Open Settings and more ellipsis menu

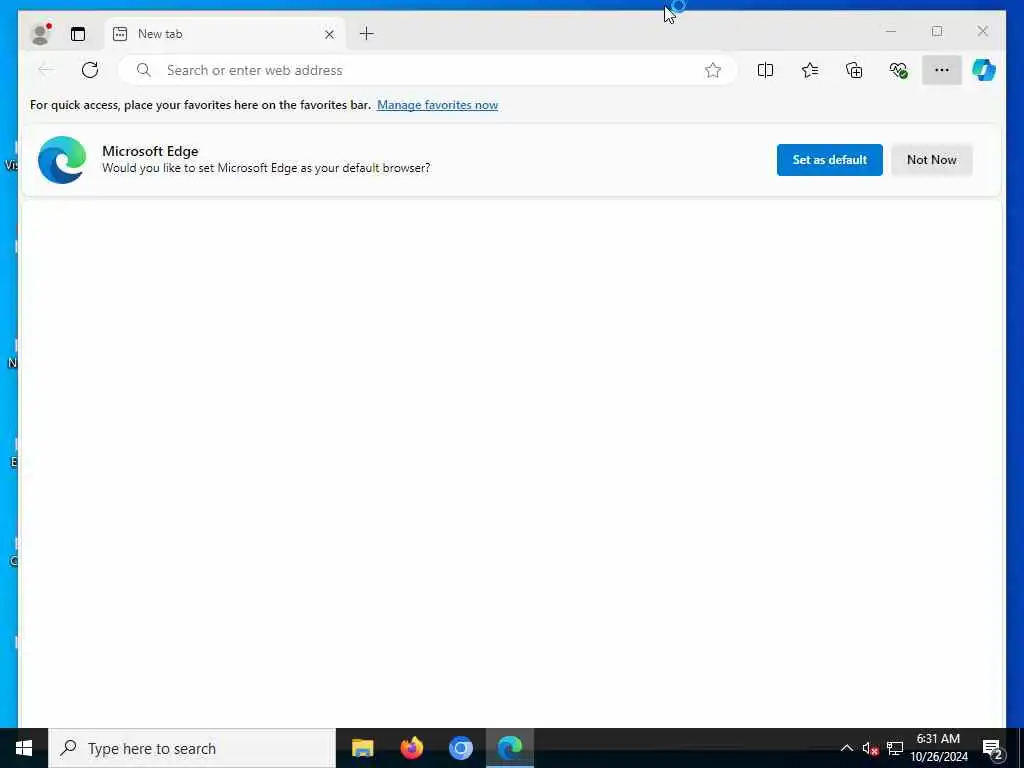point(942,70)
